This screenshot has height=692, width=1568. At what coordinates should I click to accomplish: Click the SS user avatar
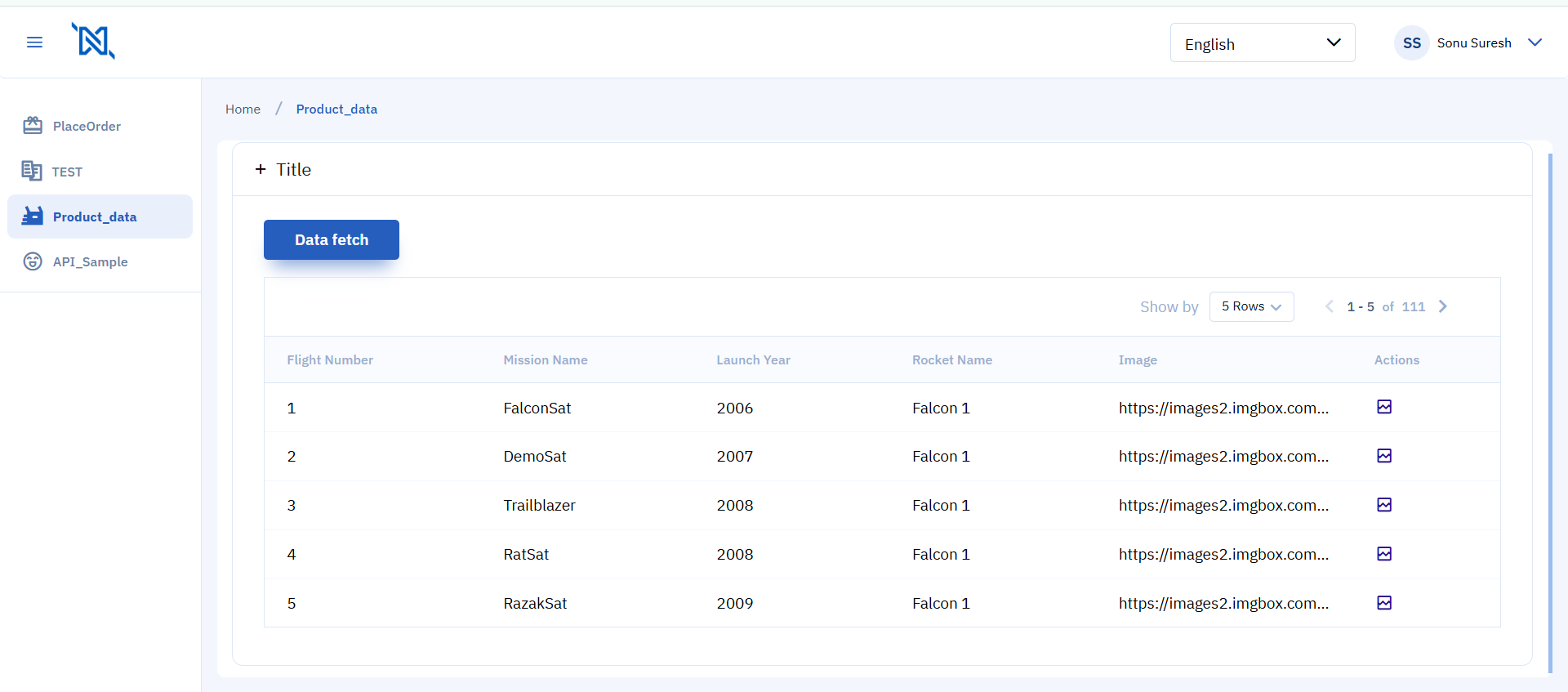coord(1412,43)
